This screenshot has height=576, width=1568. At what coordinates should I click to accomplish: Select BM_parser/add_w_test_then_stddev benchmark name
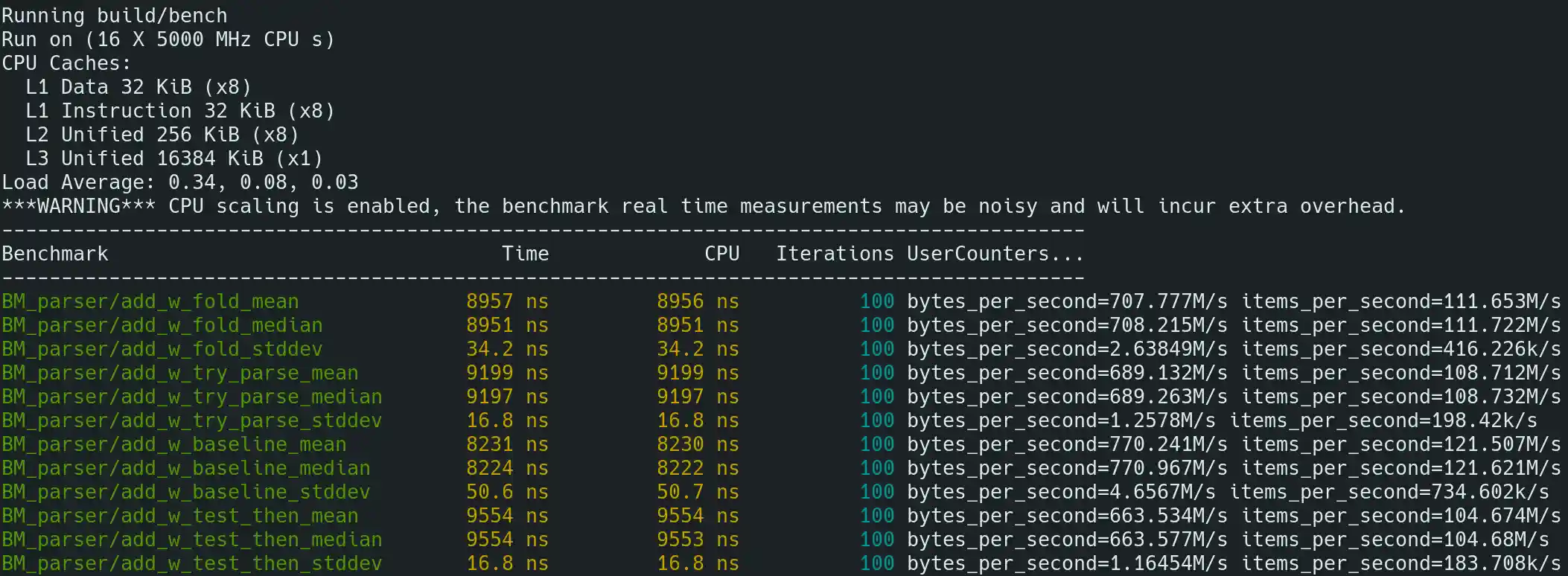click(192, 563)
